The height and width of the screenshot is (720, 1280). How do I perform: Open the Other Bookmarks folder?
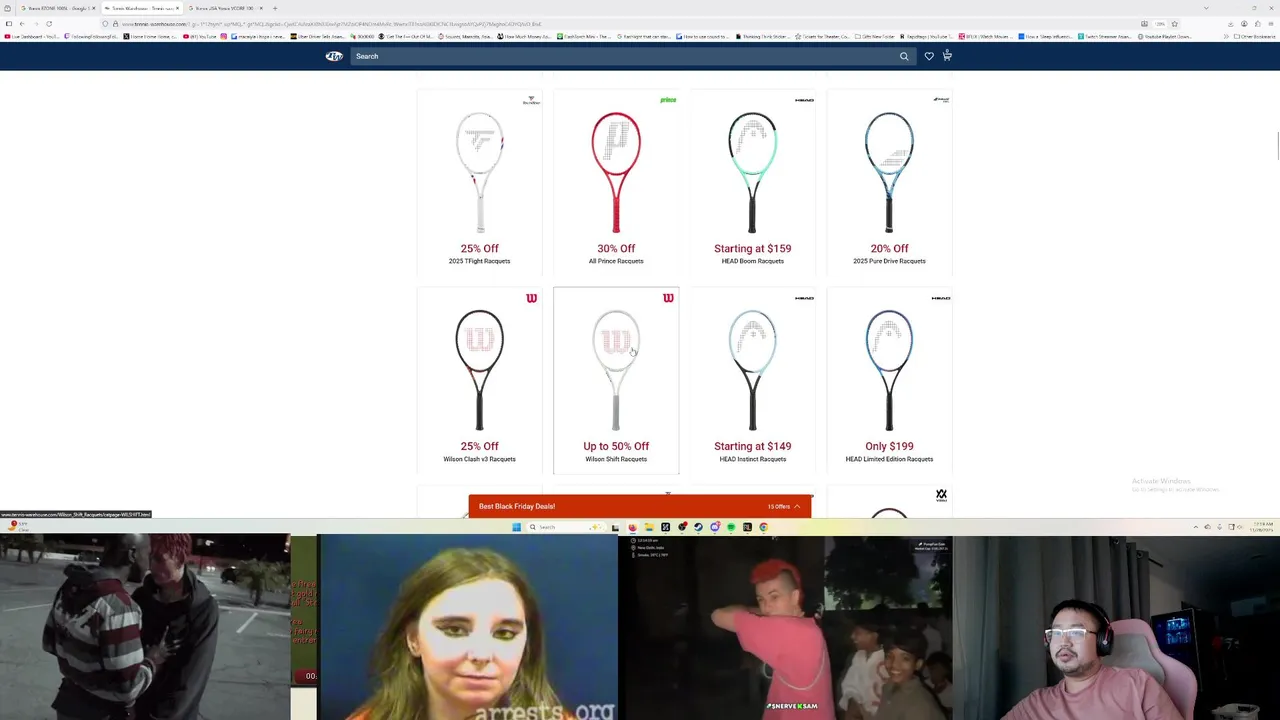[x=1255, y=37]
